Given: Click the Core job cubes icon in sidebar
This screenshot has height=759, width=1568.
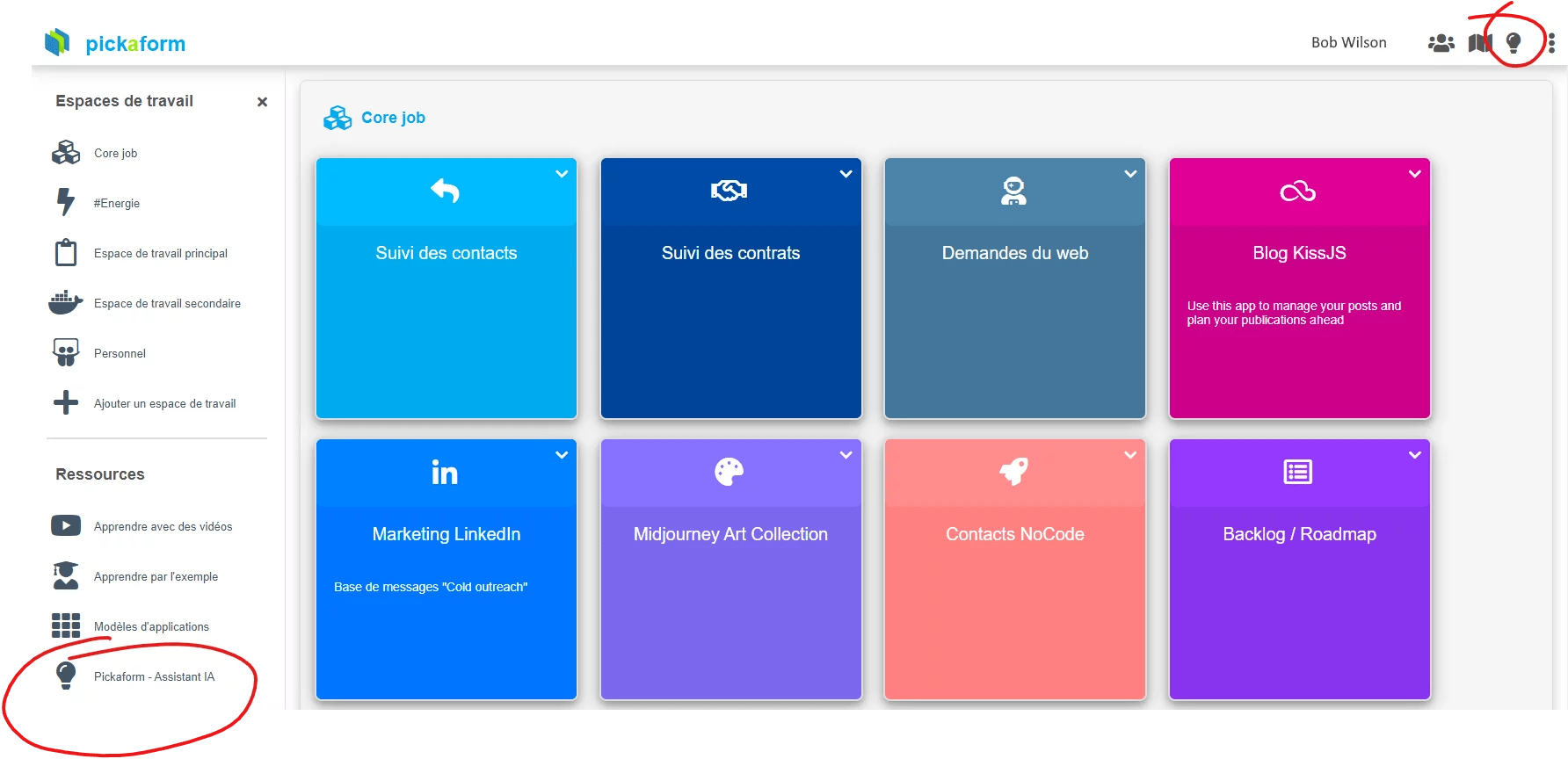Looking at the screenshot, I should (x=66, y=153).
